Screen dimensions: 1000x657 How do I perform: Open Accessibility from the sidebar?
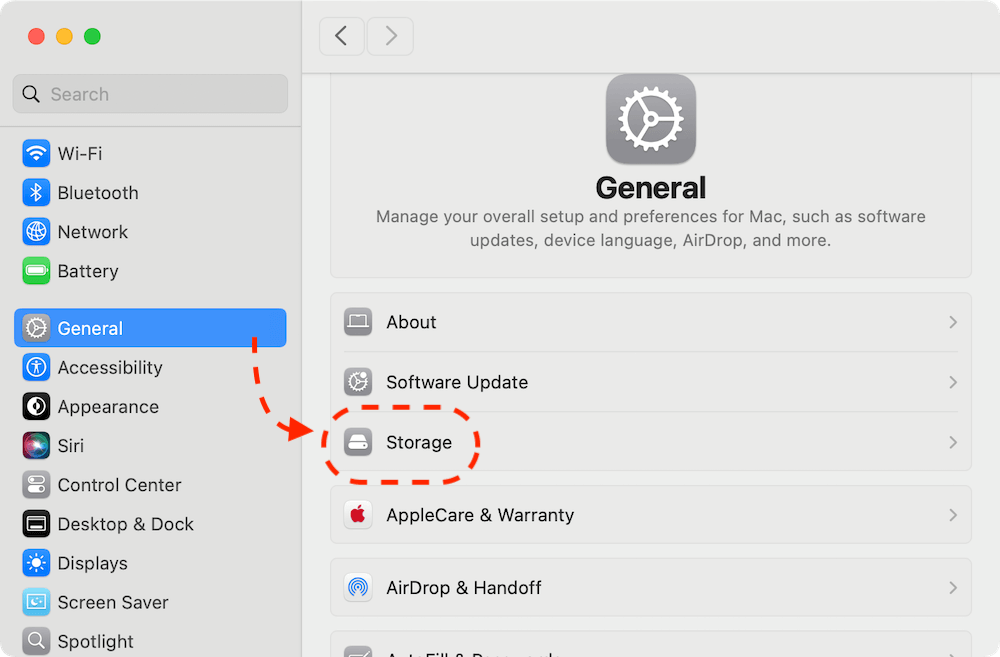109,367
